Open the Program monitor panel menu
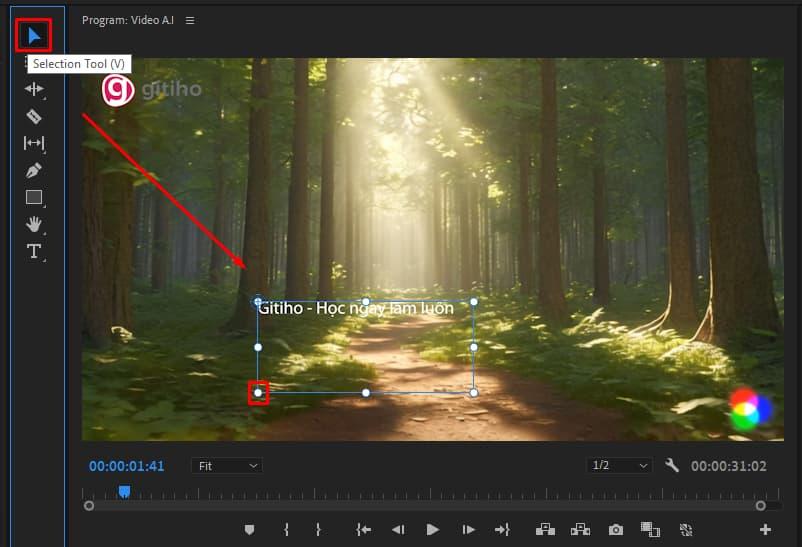This screenshot has width=802, height=547. pyautogui.click(x=190, y=20)
